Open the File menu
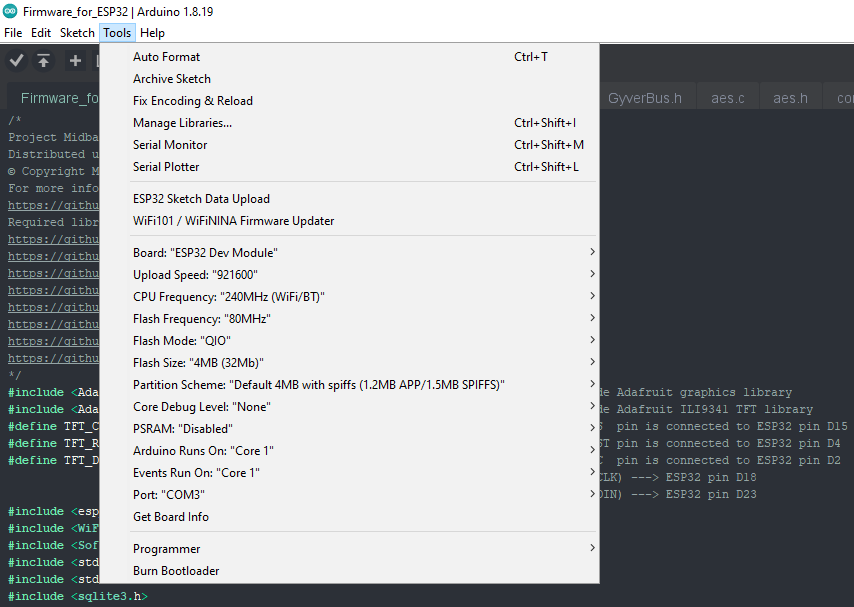The image size is (854, 607). click(x=13, y=33)
